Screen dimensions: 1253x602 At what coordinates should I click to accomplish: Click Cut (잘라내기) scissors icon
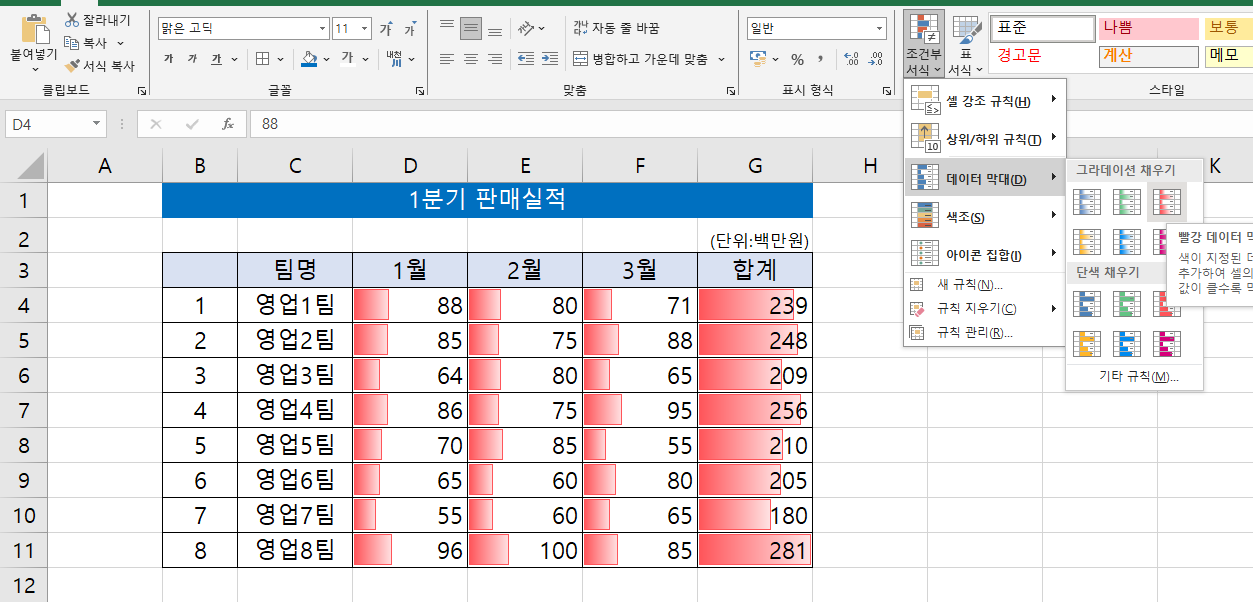pos(72,20)
